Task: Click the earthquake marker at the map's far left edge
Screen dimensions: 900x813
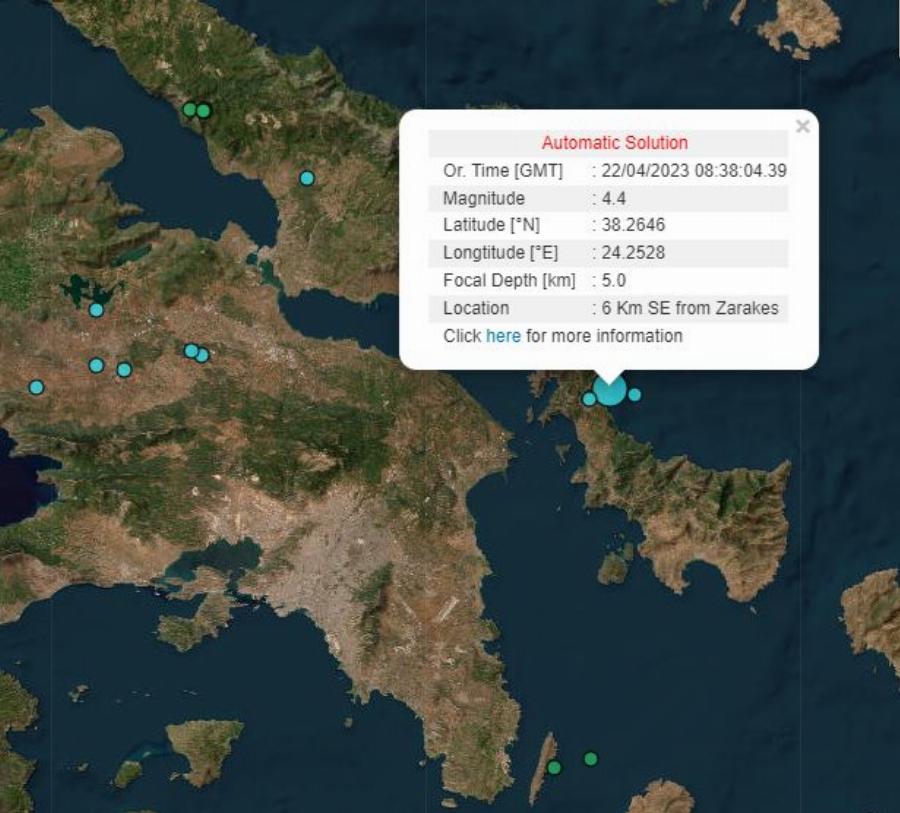Action: click(36, 385)
